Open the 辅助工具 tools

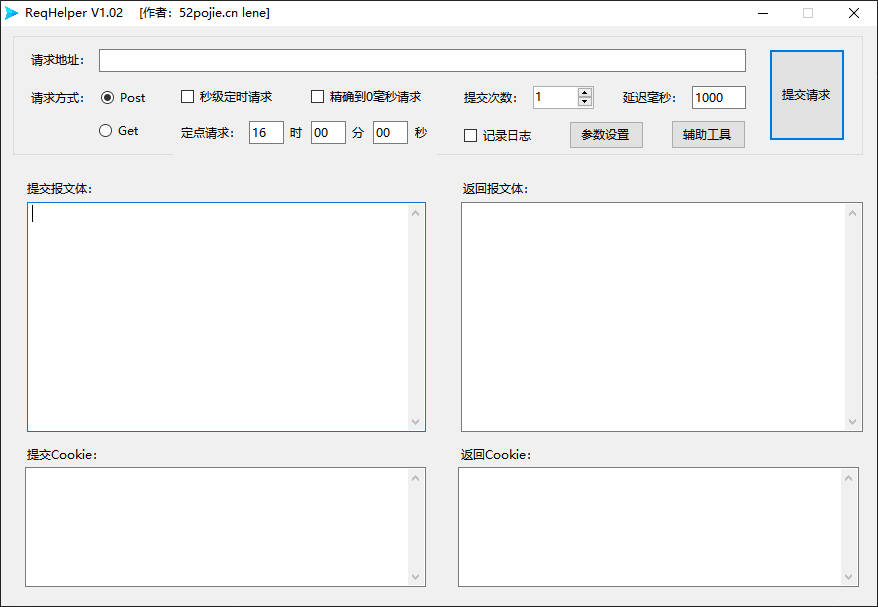(x=707, y=135)
